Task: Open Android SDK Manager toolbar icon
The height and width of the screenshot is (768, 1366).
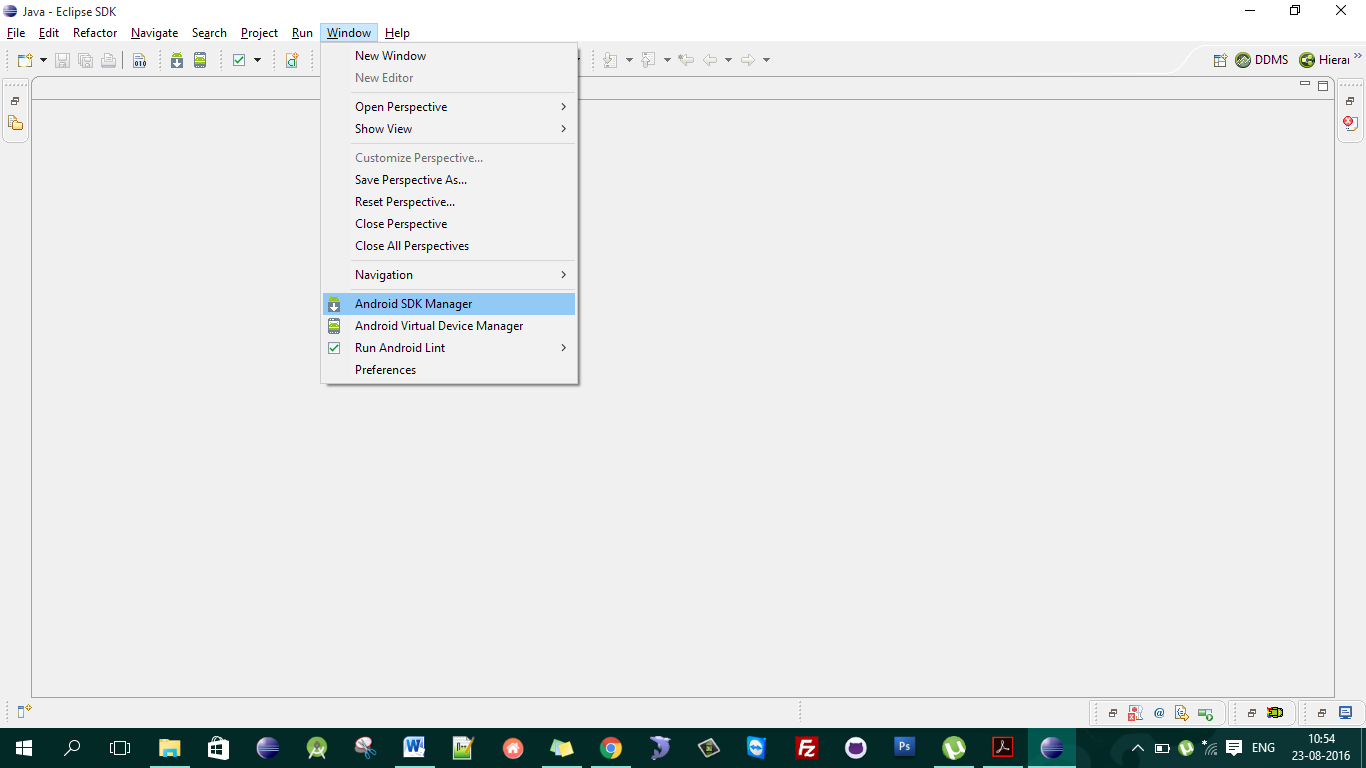Action: point(177,60)
